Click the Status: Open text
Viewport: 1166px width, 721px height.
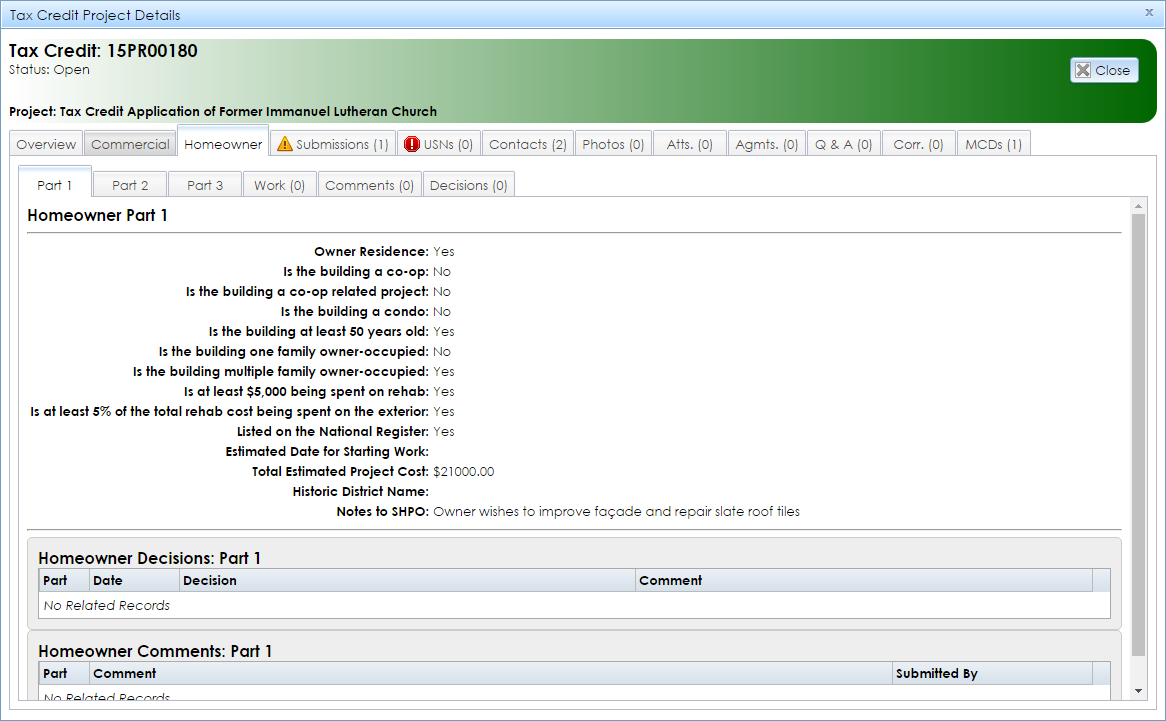49,69
